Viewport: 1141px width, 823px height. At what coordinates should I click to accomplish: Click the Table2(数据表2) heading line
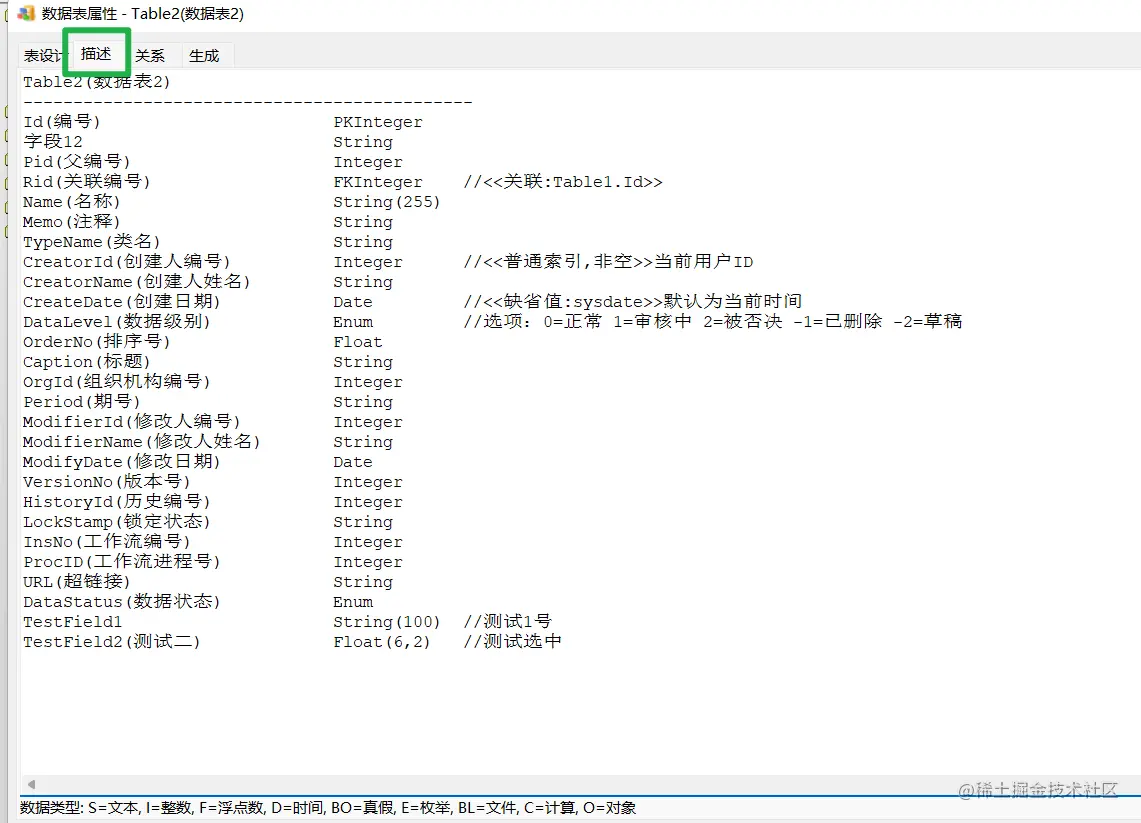[x=97, y=81]
